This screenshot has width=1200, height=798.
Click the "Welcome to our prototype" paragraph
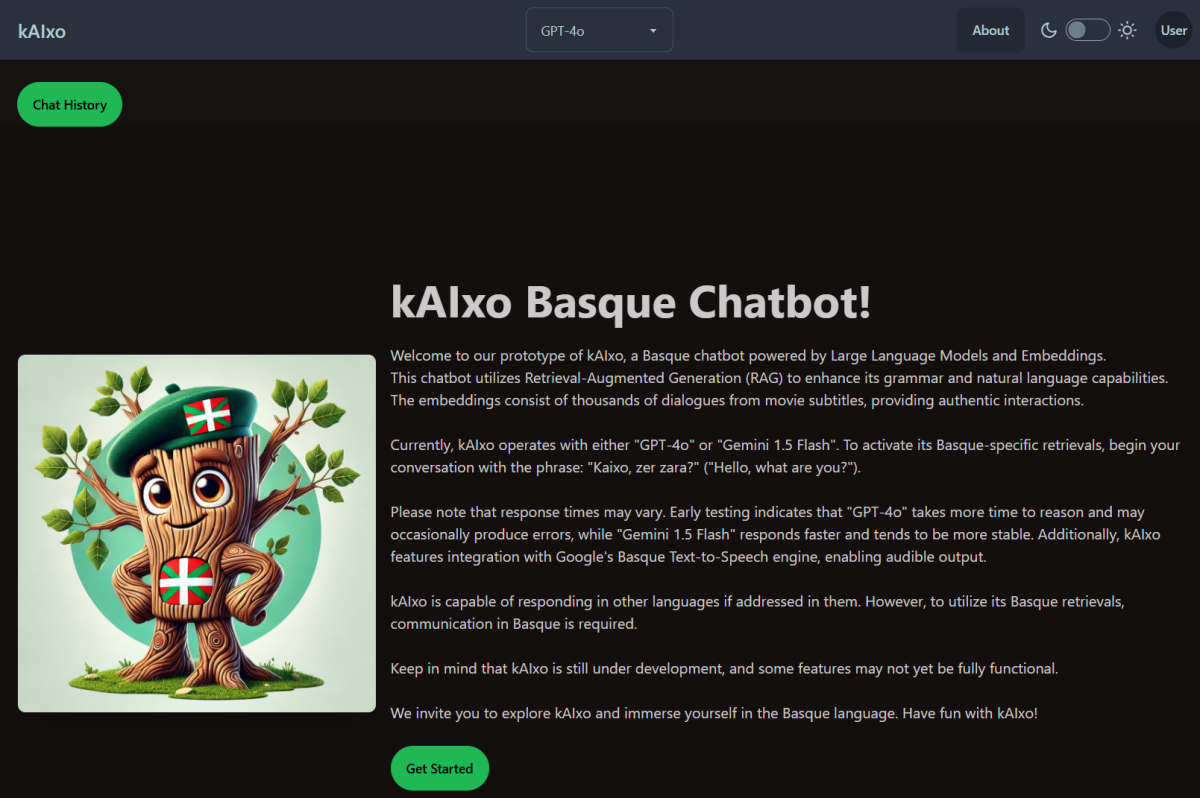(x=779, y=378)
